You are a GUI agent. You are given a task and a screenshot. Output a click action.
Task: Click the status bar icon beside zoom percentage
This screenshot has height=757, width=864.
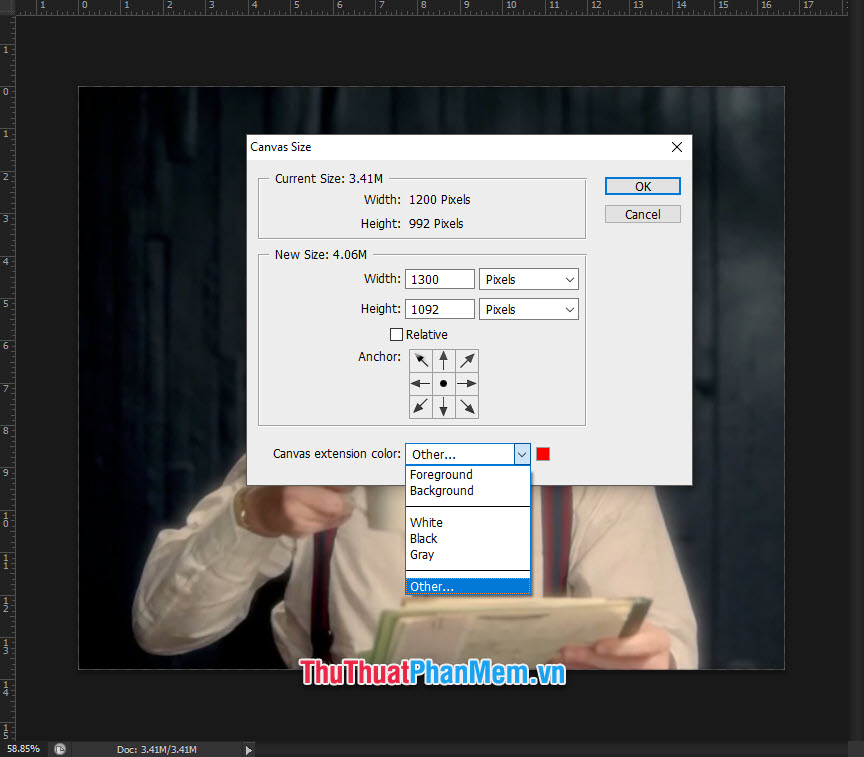coord(59,748)
